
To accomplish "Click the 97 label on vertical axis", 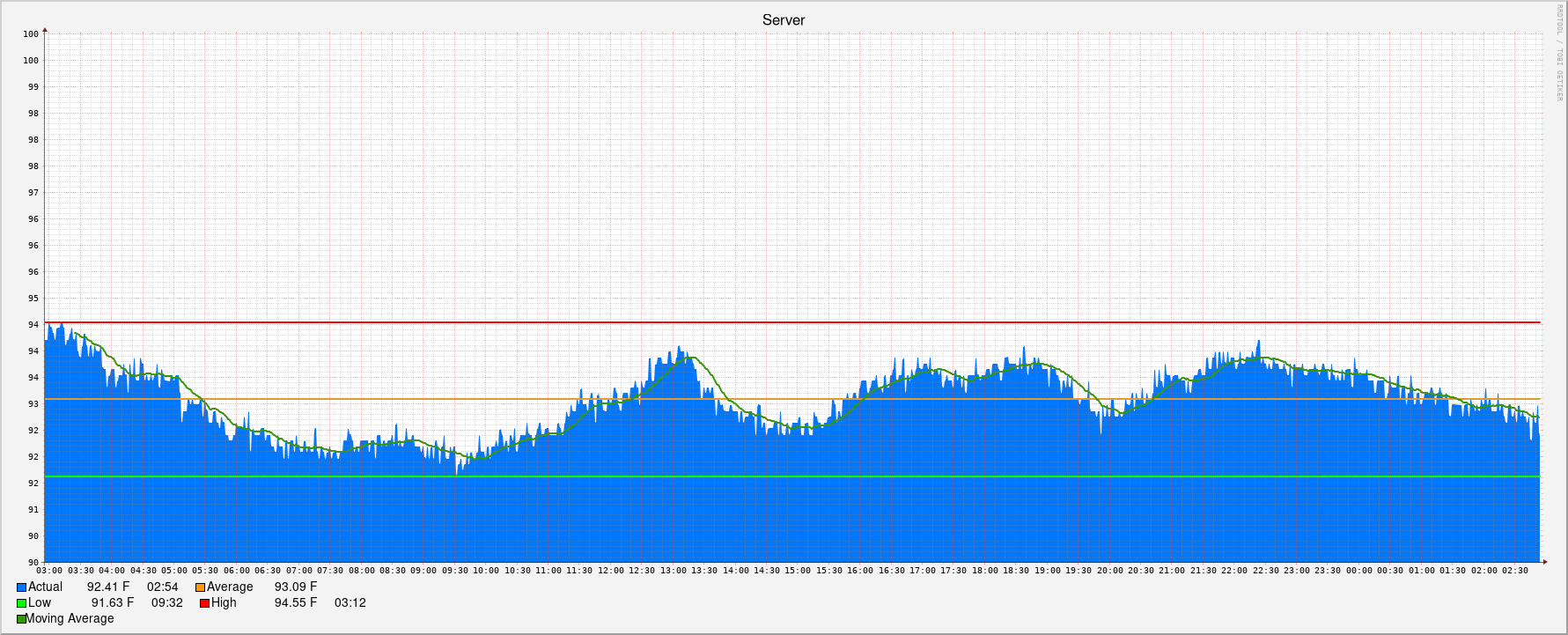I will click(x=33, y=192).
